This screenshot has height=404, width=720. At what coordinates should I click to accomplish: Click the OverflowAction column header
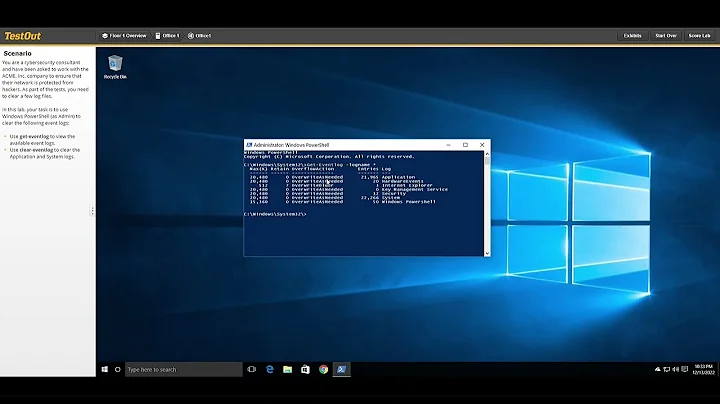(x=313, y=169)
